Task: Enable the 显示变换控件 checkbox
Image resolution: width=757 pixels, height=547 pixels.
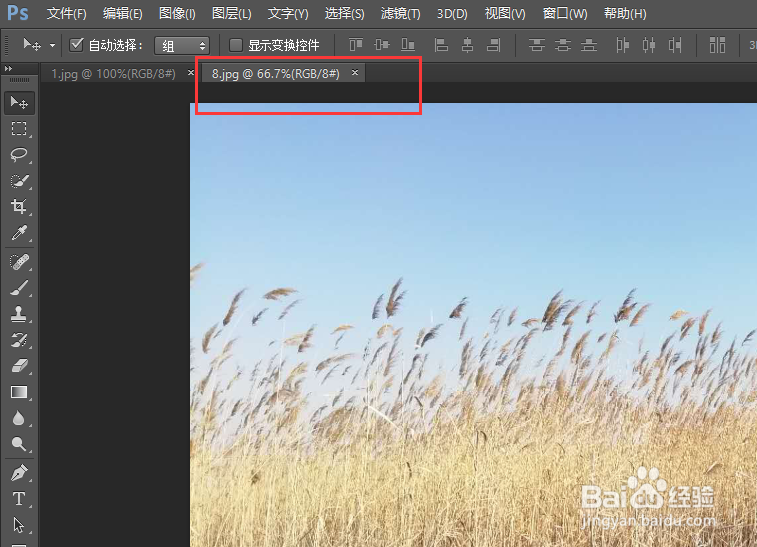Action: tap(236, 45)
